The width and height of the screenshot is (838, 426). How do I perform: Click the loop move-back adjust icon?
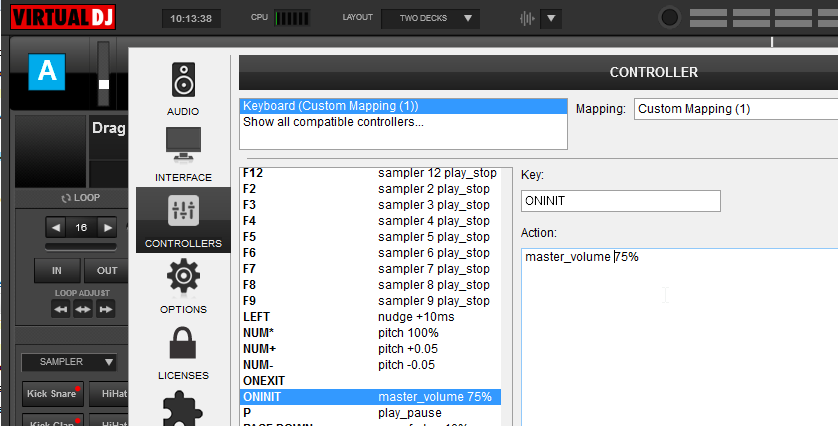point(60,309)
